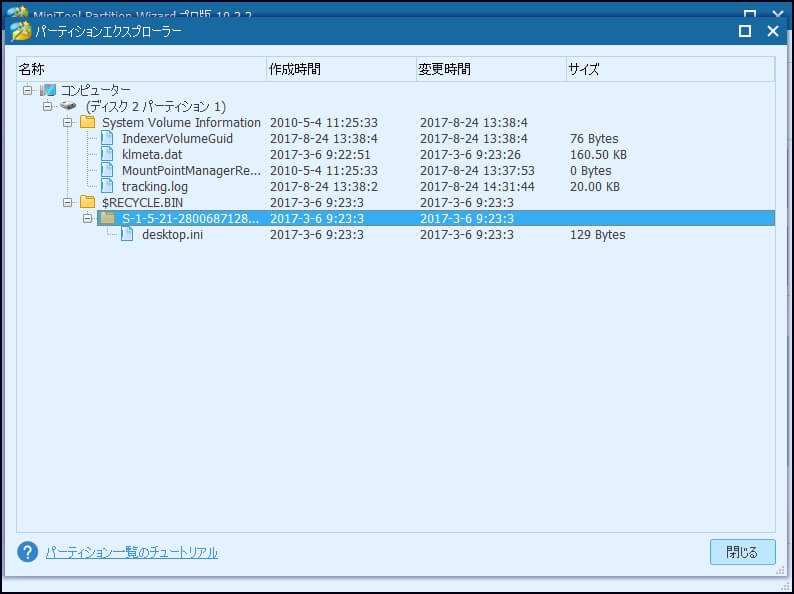The width and height of the screenshot is (794, 594).
Task: Click creation time 2017-8-24 13:38:2
Action: point(324,186)
